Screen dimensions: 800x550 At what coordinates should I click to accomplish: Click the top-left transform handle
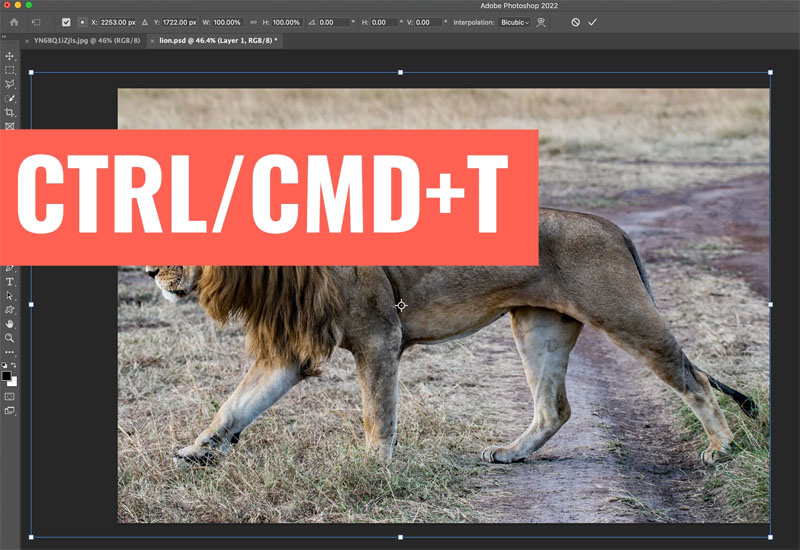tap(32, 72)
